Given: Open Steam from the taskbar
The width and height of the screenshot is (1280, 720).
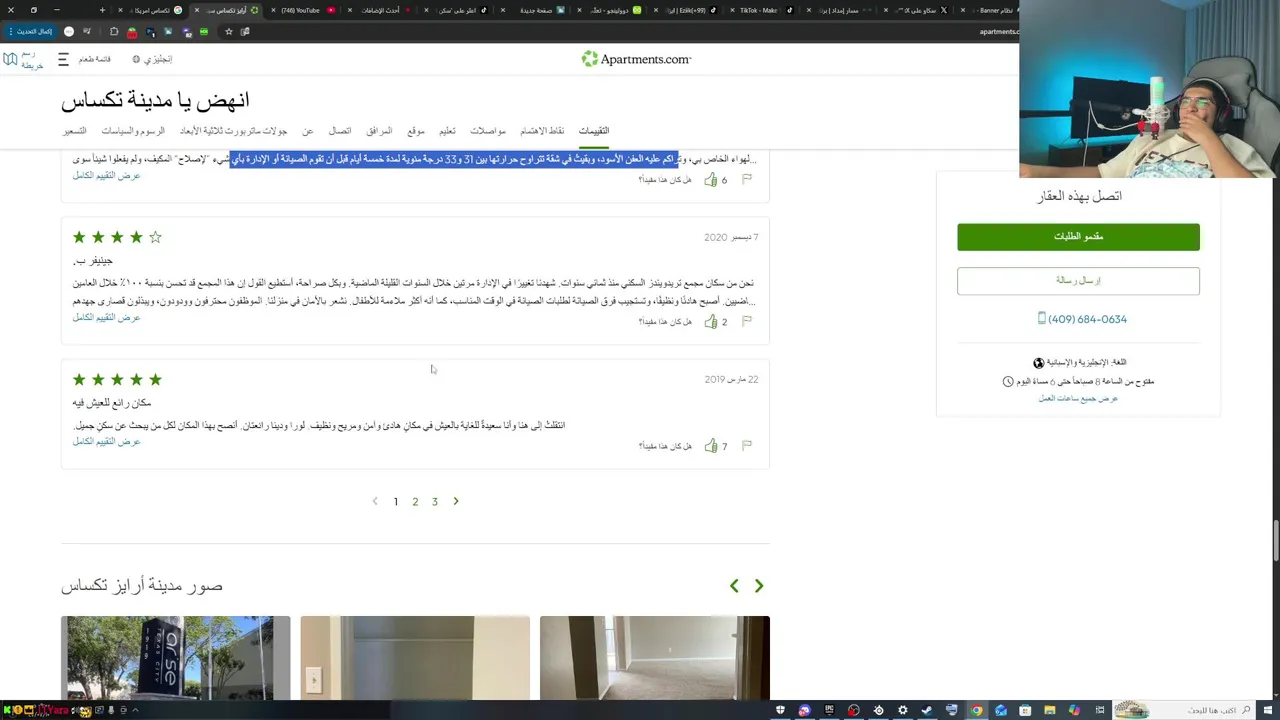Looking at the screenshot, I should [x=927, y=710].
